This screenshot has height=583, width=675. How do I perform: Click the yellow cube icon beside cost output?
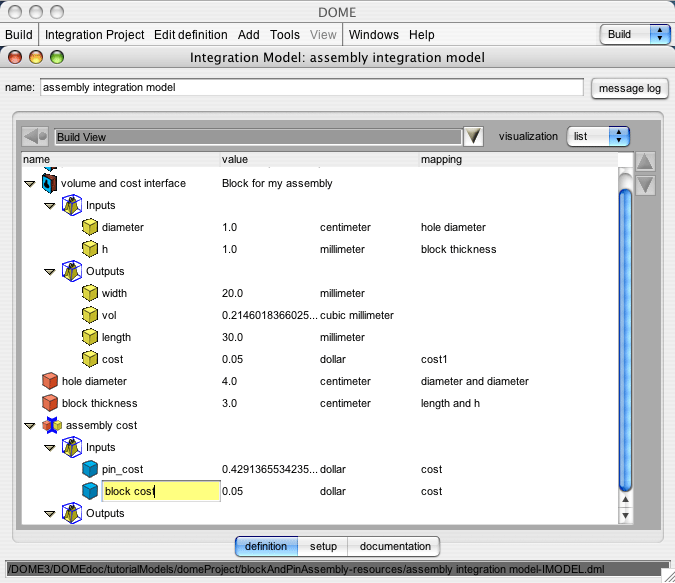(90, 359)
